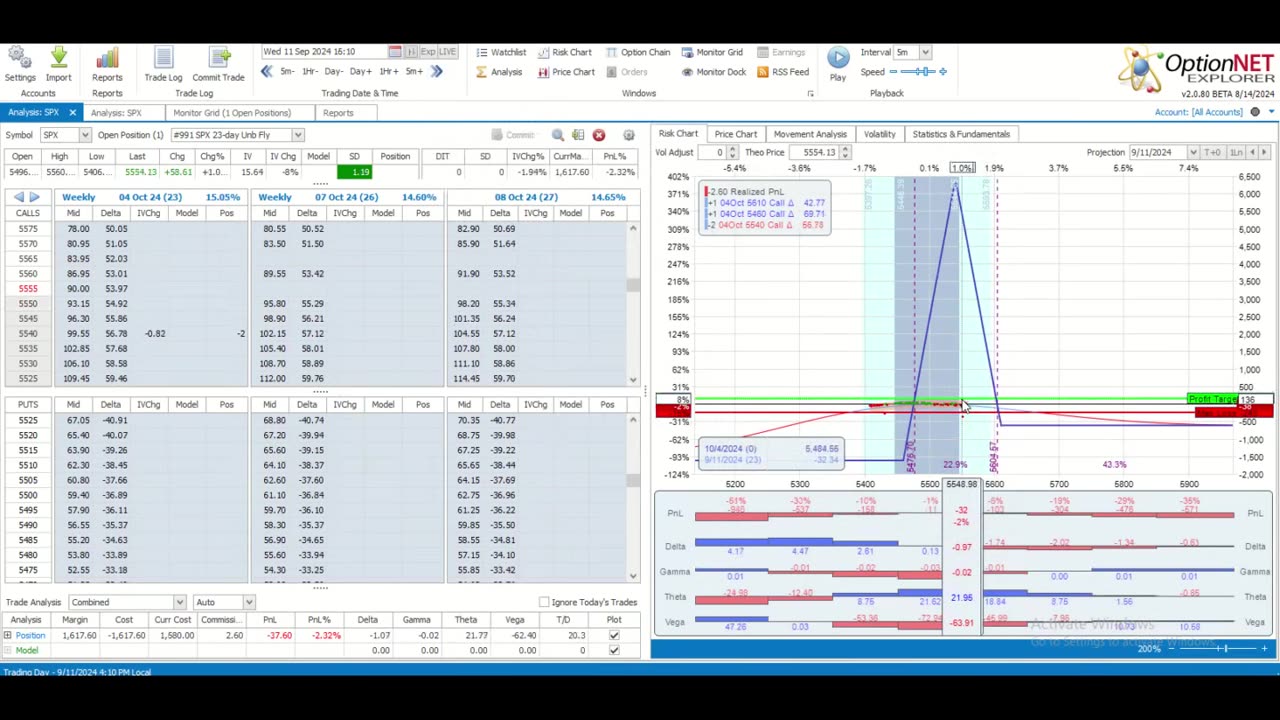Open the Monitor Dock window
The width and height of the screenshot is (1280, 720).
714,72
